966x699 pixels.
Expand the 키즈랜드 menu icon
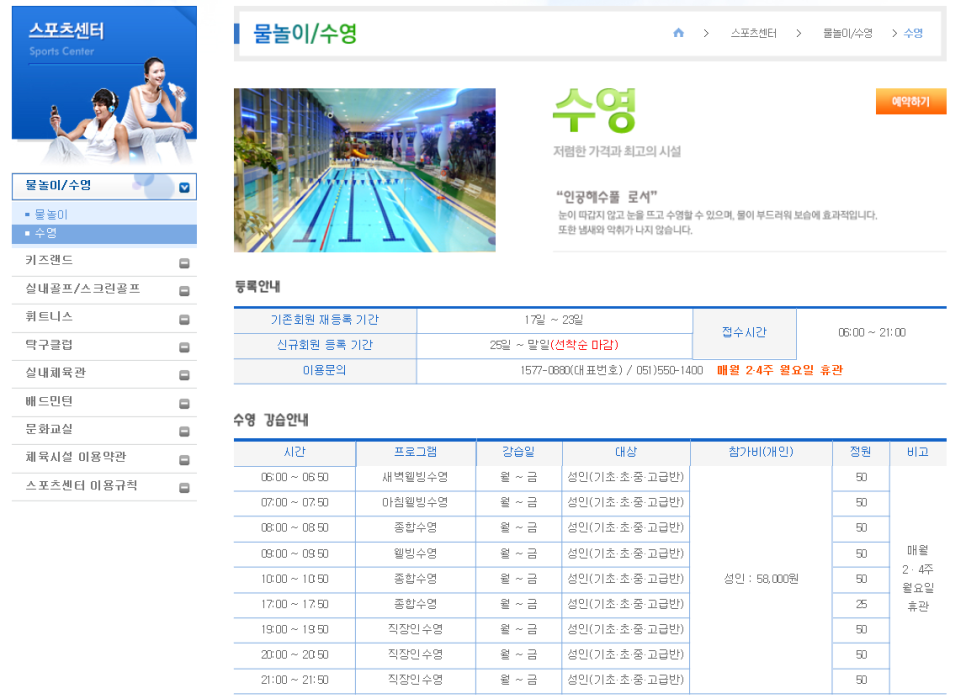click(x=184, y=263)
